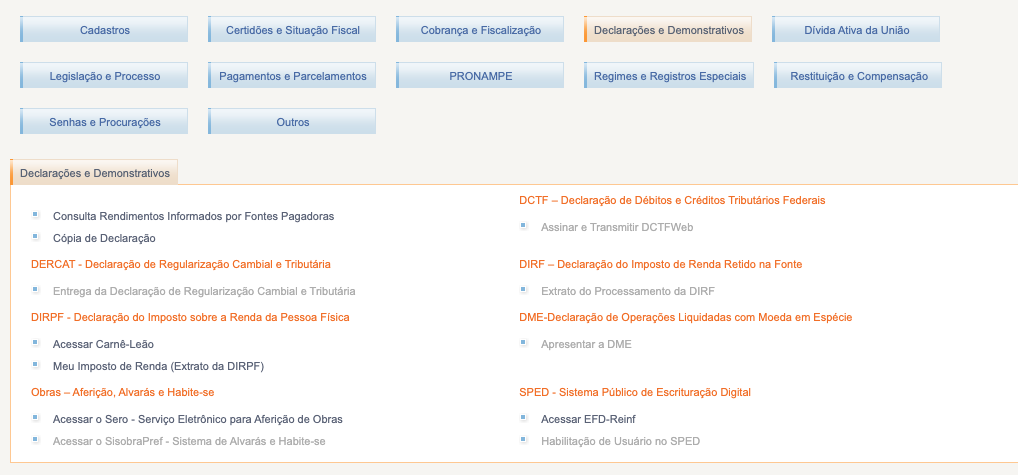This screenshot has width=1018, height=475.
Task: Open Pagamentos e Parcelamentos category
Action: click(x=292, y=76)
